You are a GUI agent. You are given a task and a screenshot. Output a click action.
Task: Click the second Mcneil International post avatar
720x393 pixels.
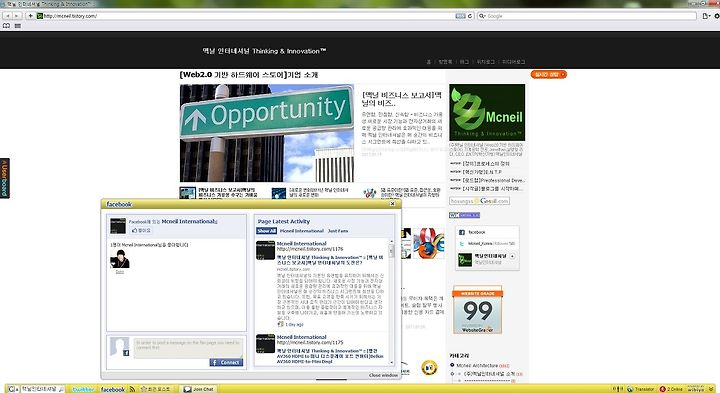click(265, 343)
